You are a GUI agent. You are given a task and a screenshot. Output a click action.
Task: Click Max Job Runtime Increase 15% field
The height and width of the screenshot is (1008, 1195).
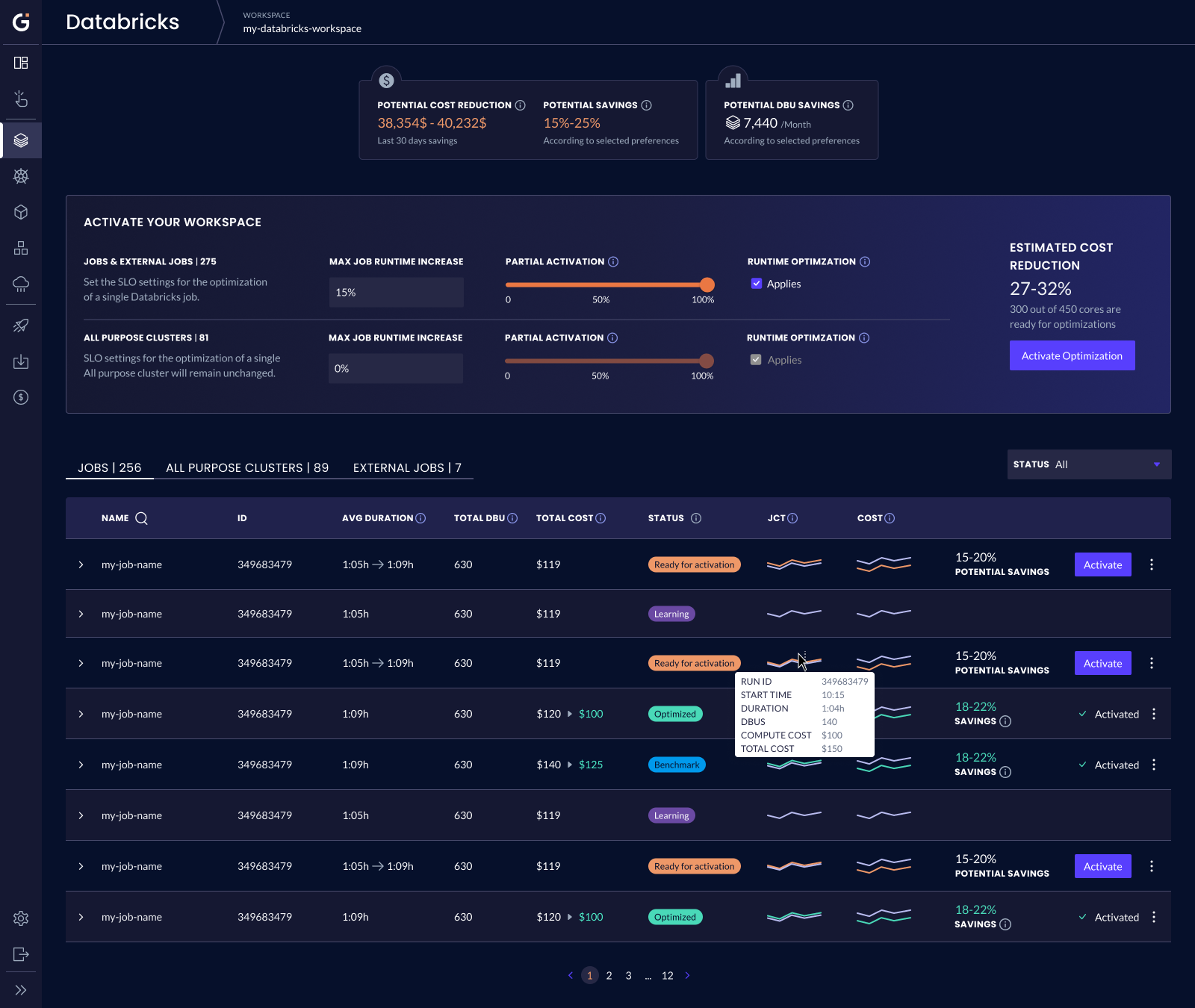pos(396,293)
